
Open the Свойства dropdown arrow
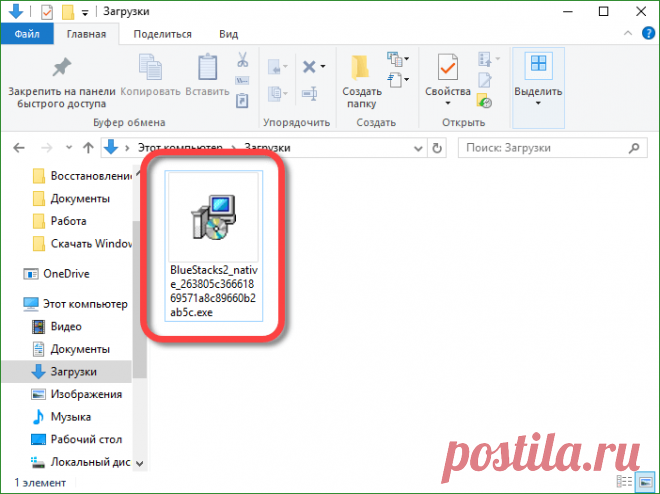coord(448,104)
